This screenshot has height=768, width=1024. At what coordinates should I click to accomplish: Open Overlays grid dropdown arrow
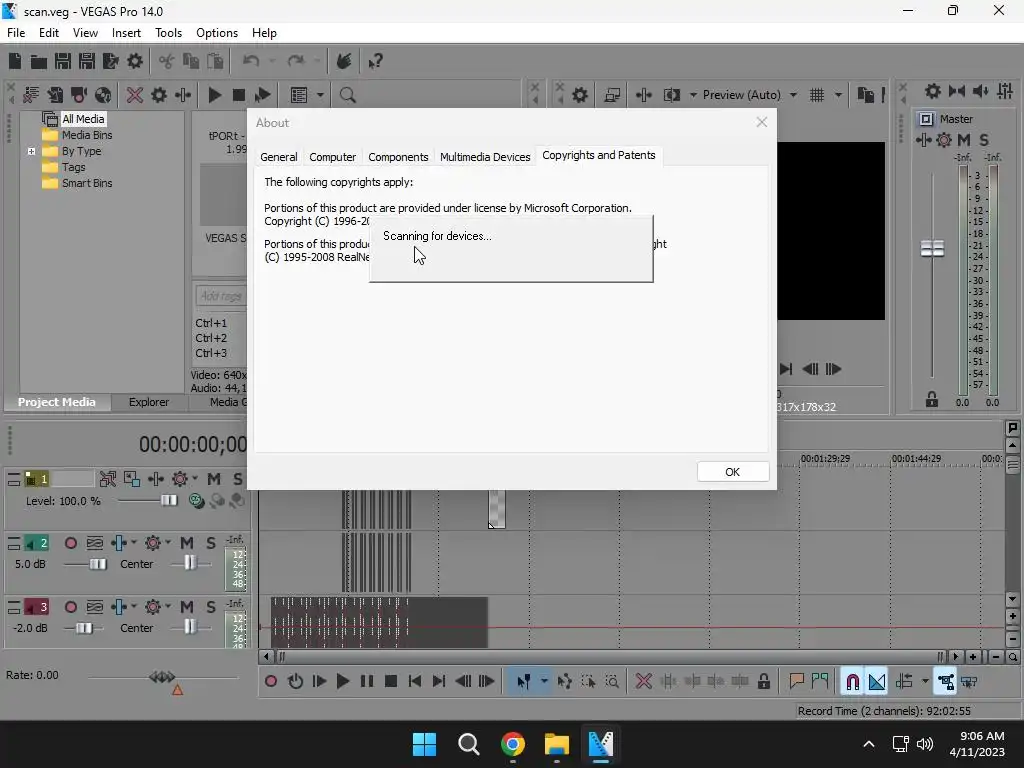pos(839,95)
